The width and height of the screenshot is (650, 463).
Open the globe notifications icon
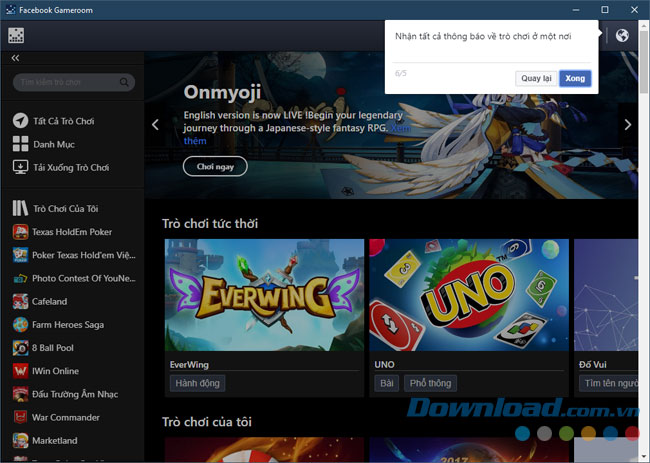click(622, 36)
